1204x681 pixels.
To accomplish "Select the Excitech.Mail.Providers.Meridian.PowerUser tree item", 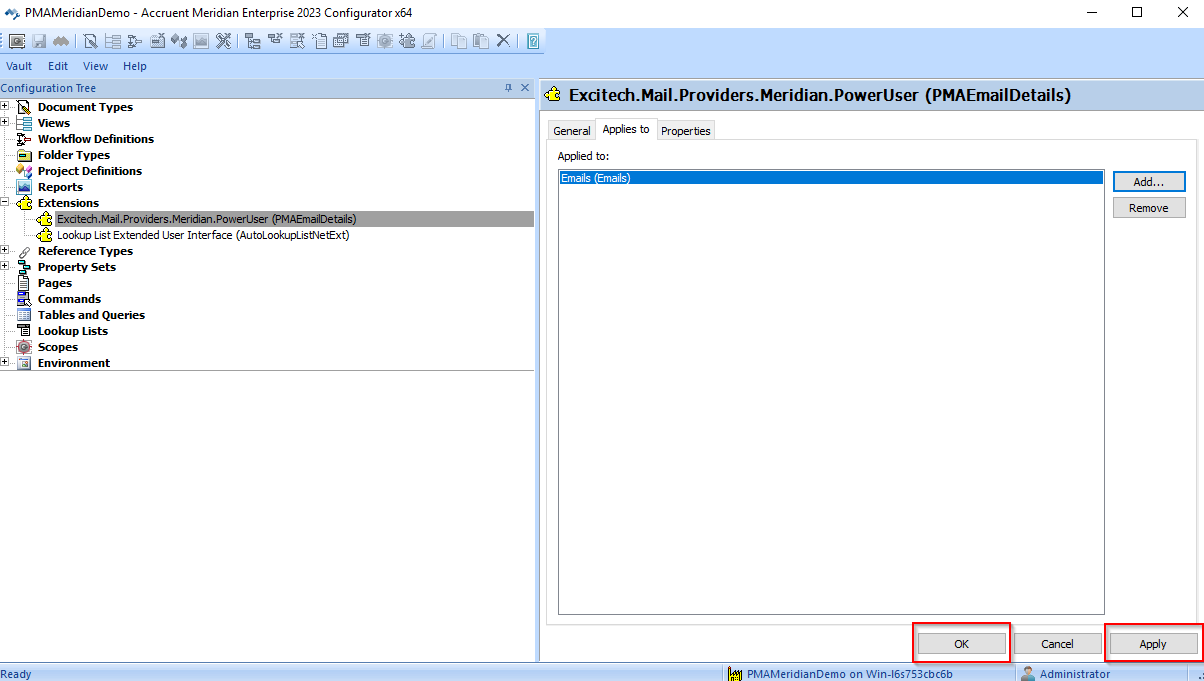I will click(207, 219).
